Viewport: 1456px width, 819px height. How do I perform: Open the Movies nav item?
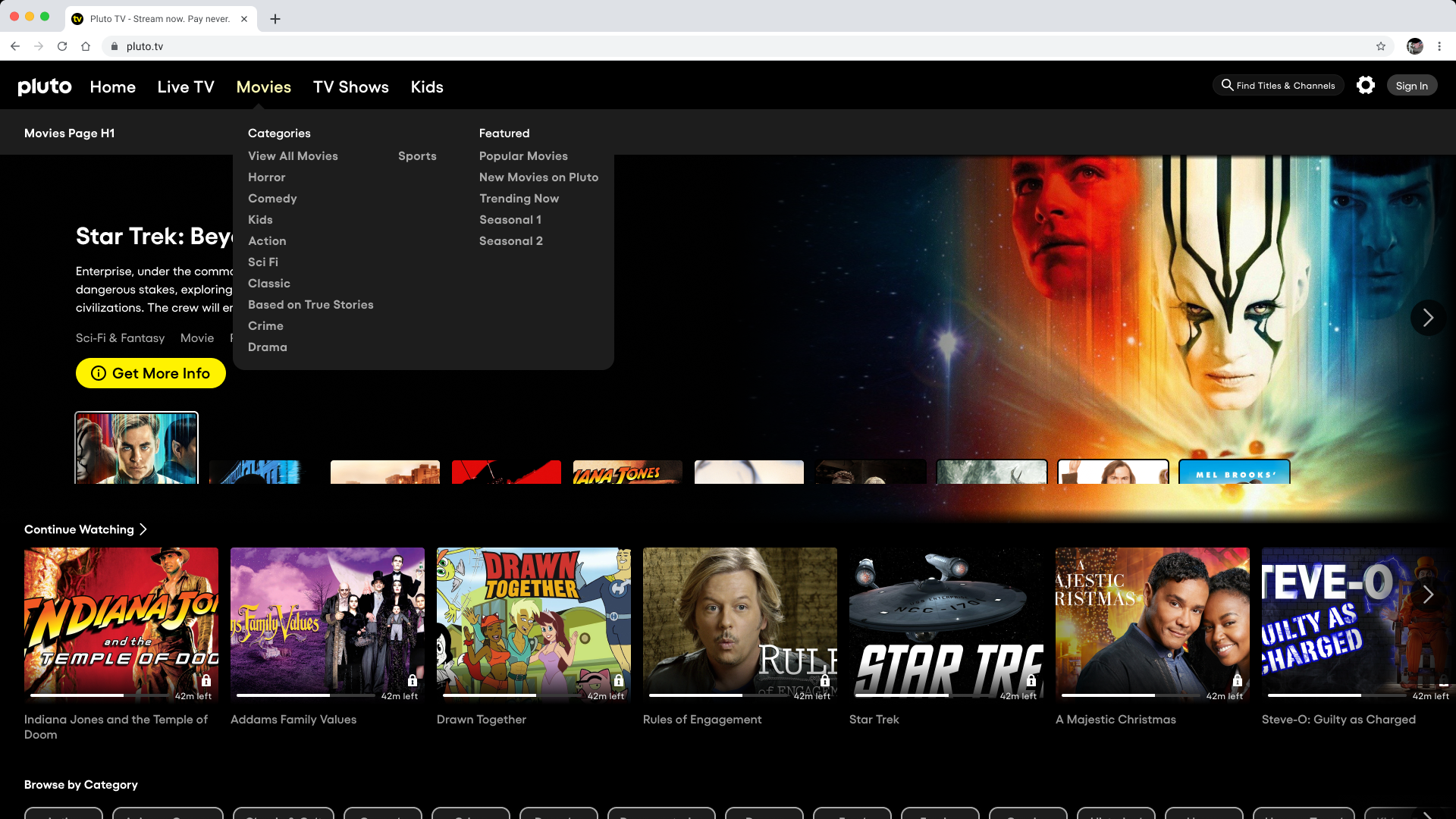[264, 86]
